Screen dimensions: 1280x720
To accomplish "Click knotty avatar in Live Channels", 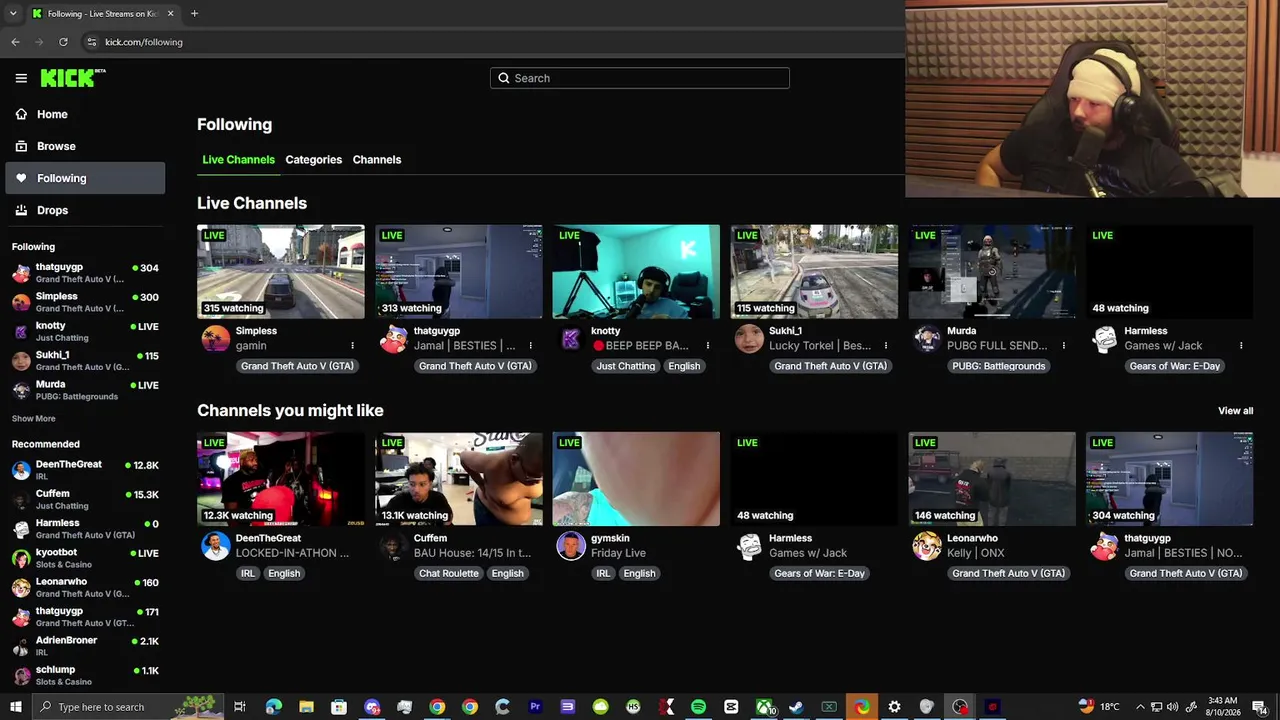I will [571, 339].
